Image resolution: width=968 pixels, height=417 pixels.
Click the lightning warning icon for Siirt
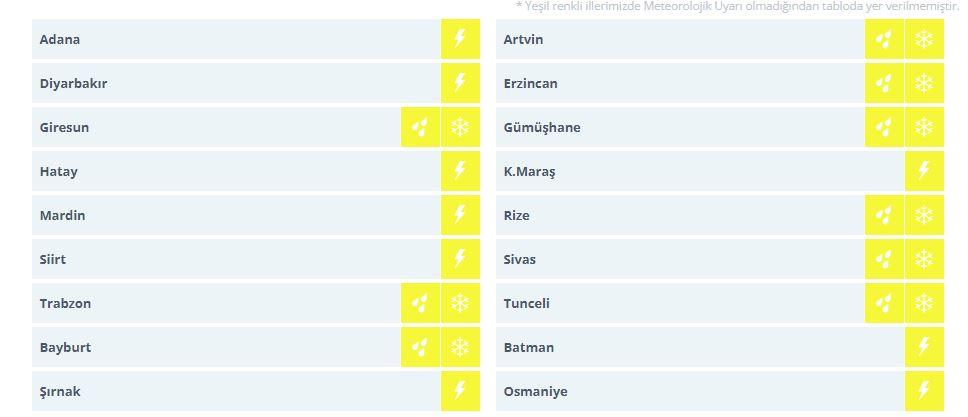point(460,259)
